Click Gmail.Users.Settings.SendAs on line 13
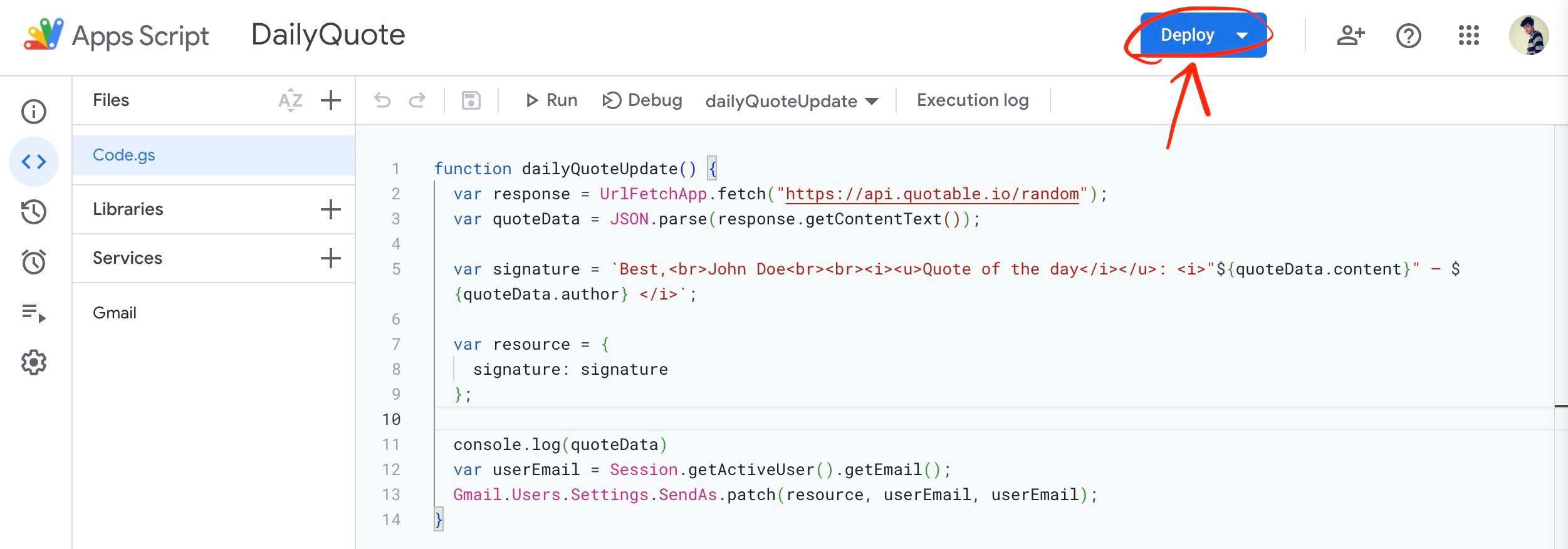Image resolution: width=1568 pixels, height=549 pixels. 585,494
